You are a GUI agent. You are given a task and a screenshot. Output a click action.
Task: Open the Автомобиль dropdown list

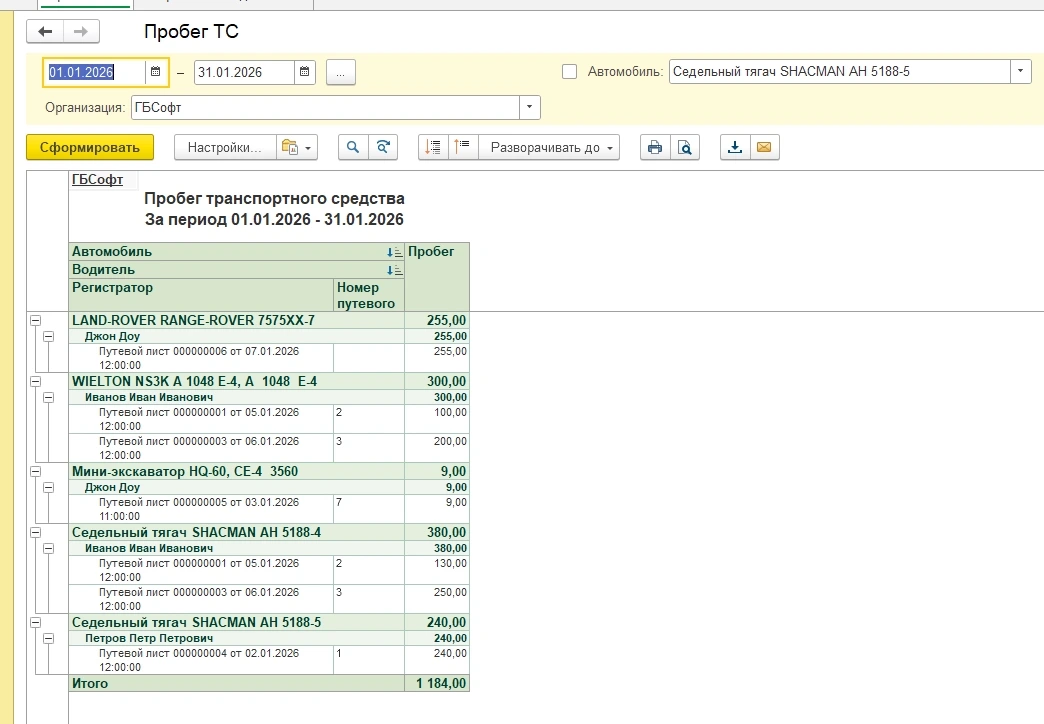click(1020, 72)
